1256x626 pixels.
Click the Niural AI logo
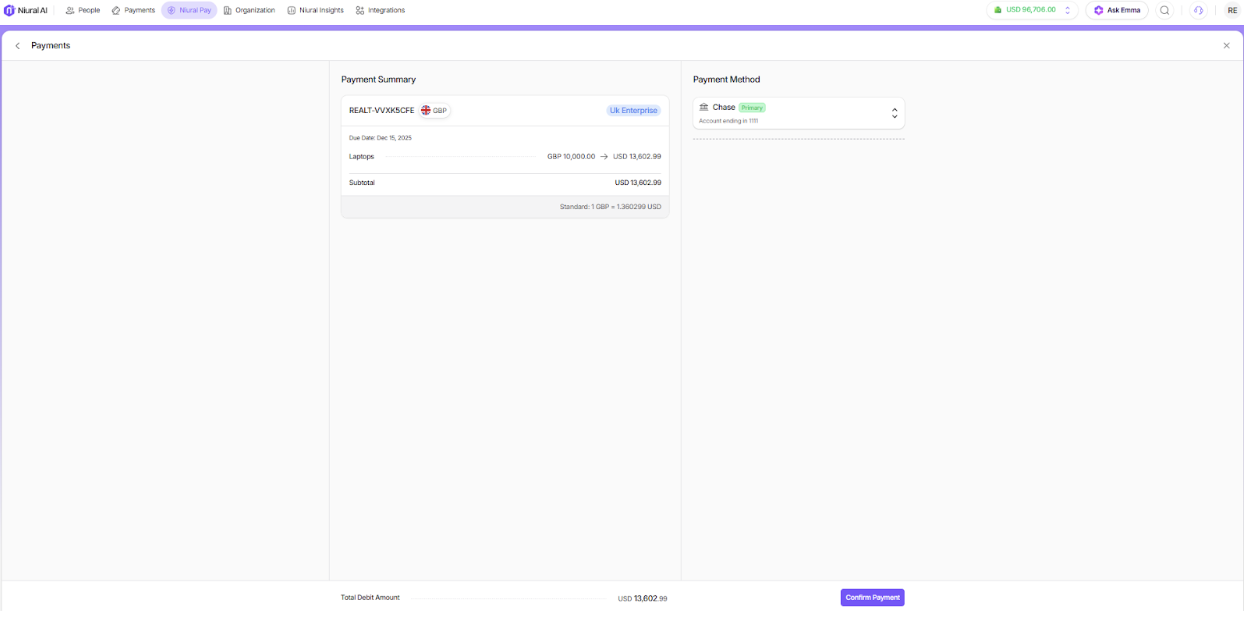[x=26, y=10]
